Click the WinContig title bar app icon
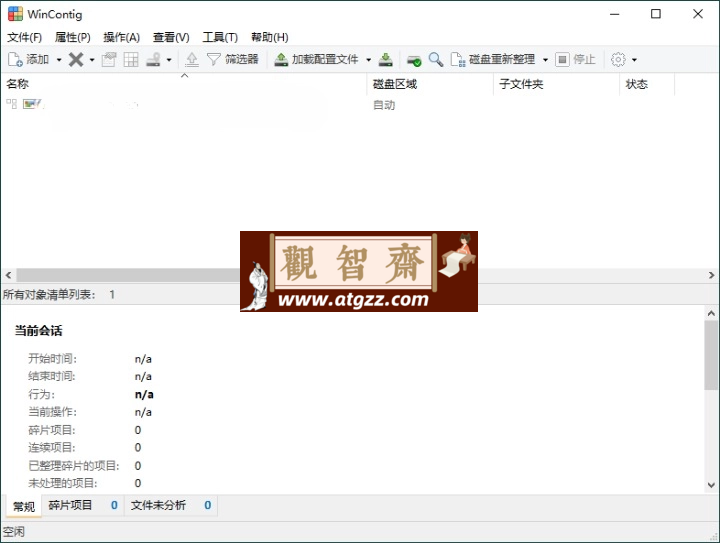The image size is (720, 543). click(16, 14)
